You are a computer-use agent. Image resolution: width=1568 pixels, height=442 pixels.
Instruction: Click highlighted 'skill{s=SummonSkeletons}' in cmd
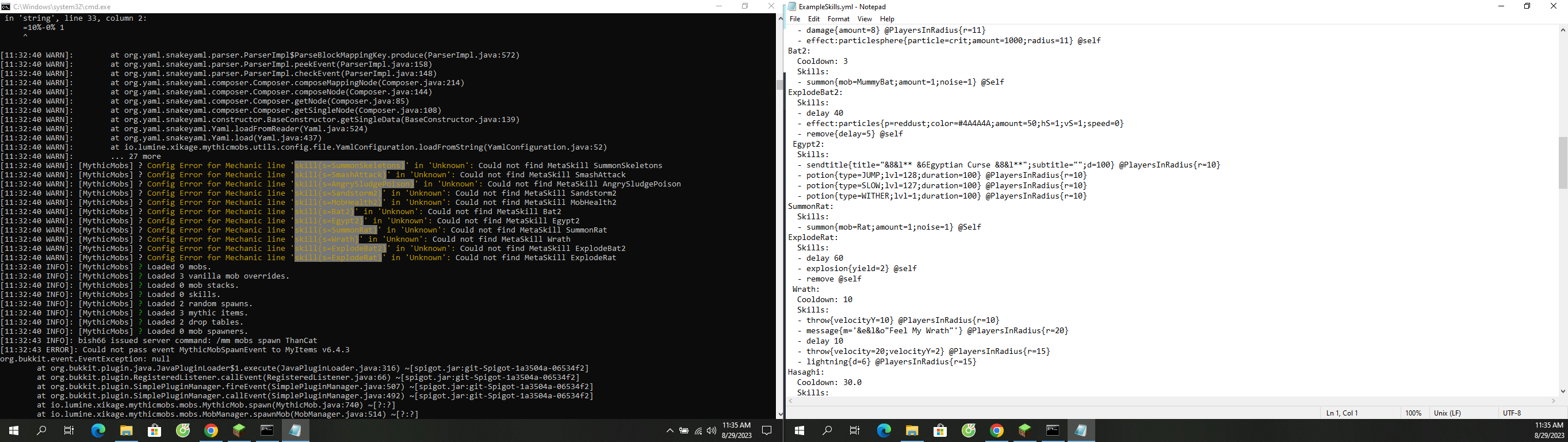(x=349, y=166)
